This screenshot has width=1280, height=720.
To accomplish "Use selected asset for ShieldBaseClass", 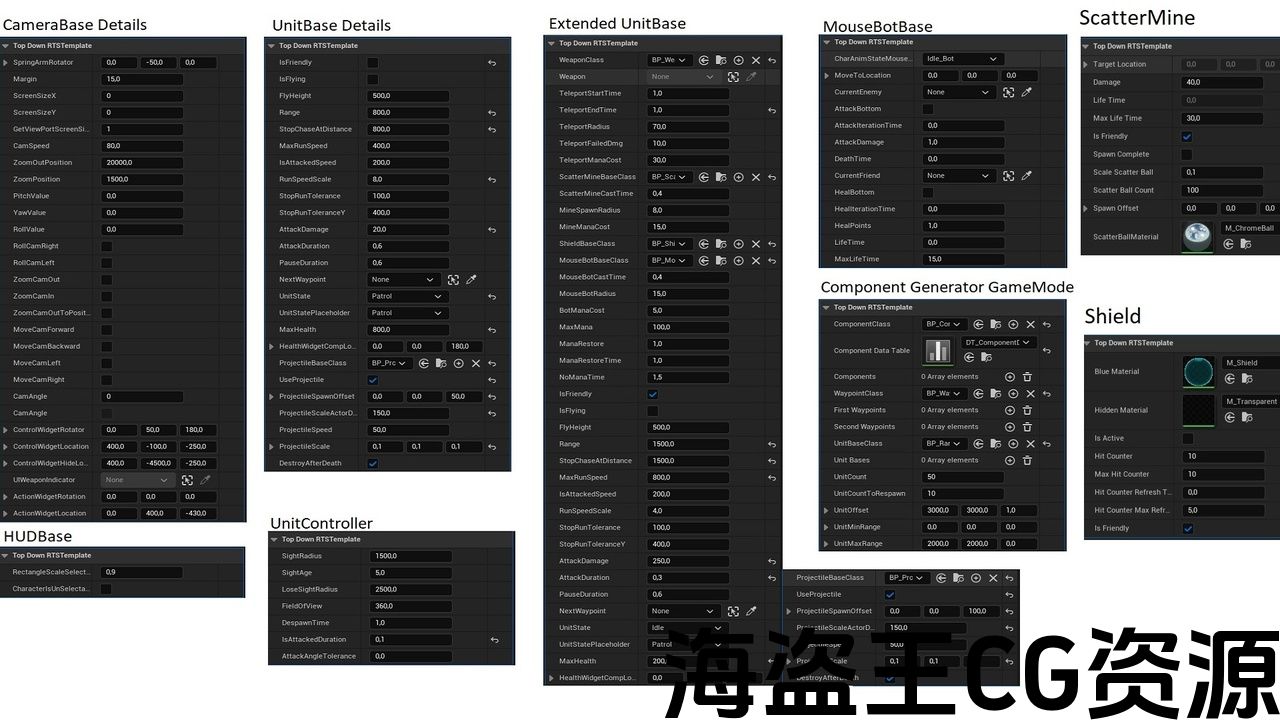I will pos(704,244).
